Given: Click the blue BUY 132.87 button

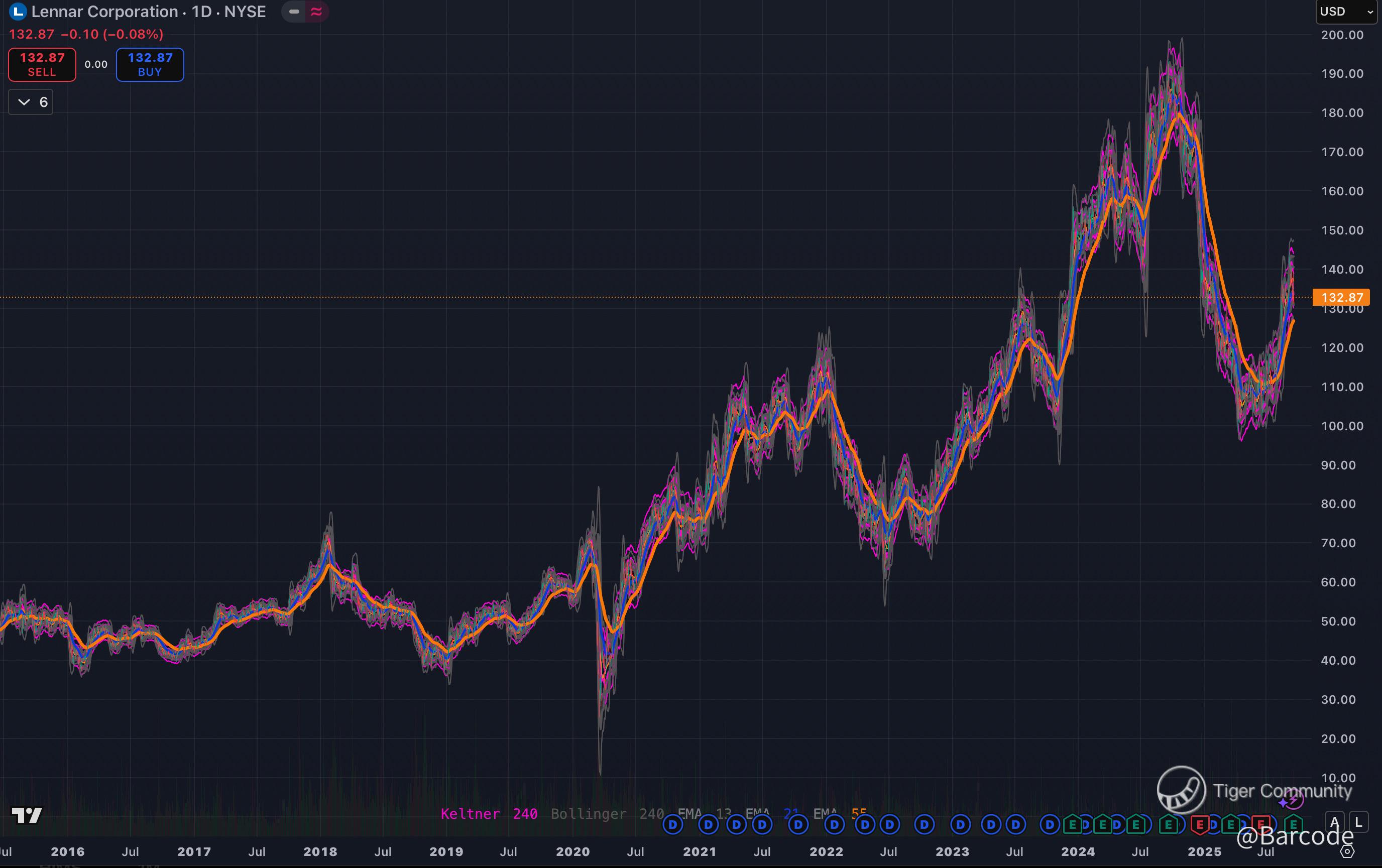Looking at the screenshot, I should click(x=150, y=64).
